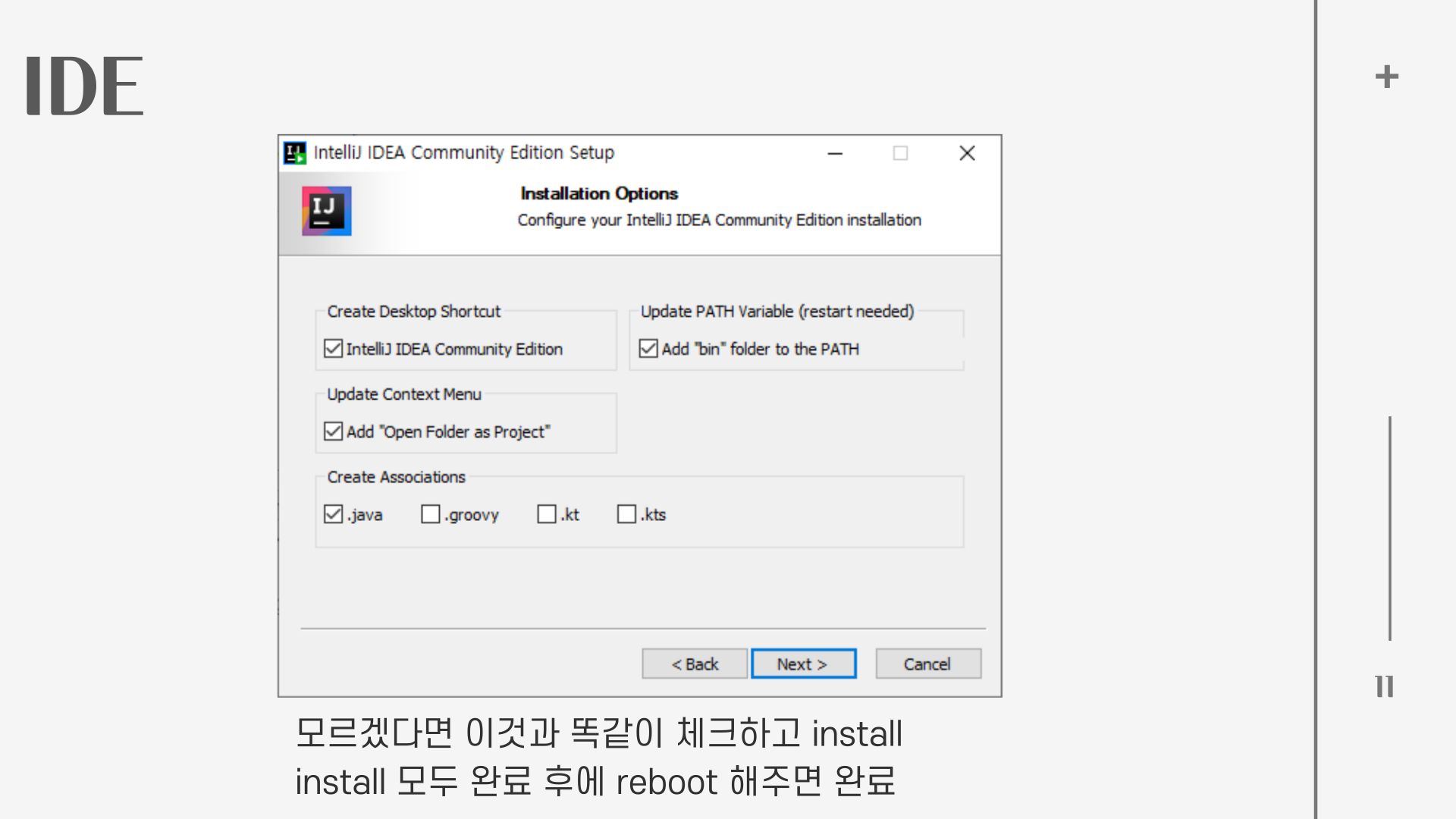Click the IntelliJ IJ logo in header
The width and height of the screenshot is (1456, 819).
(327, 211)
